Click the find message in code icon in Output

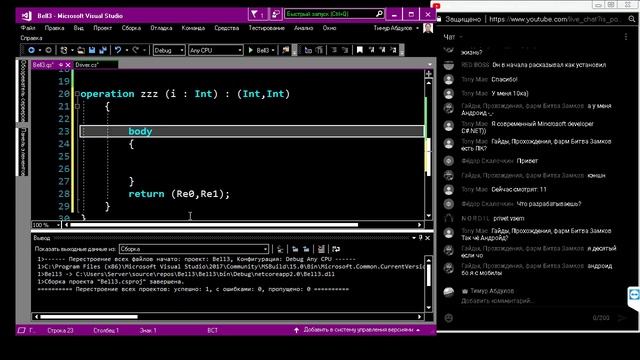coord(280,249)
